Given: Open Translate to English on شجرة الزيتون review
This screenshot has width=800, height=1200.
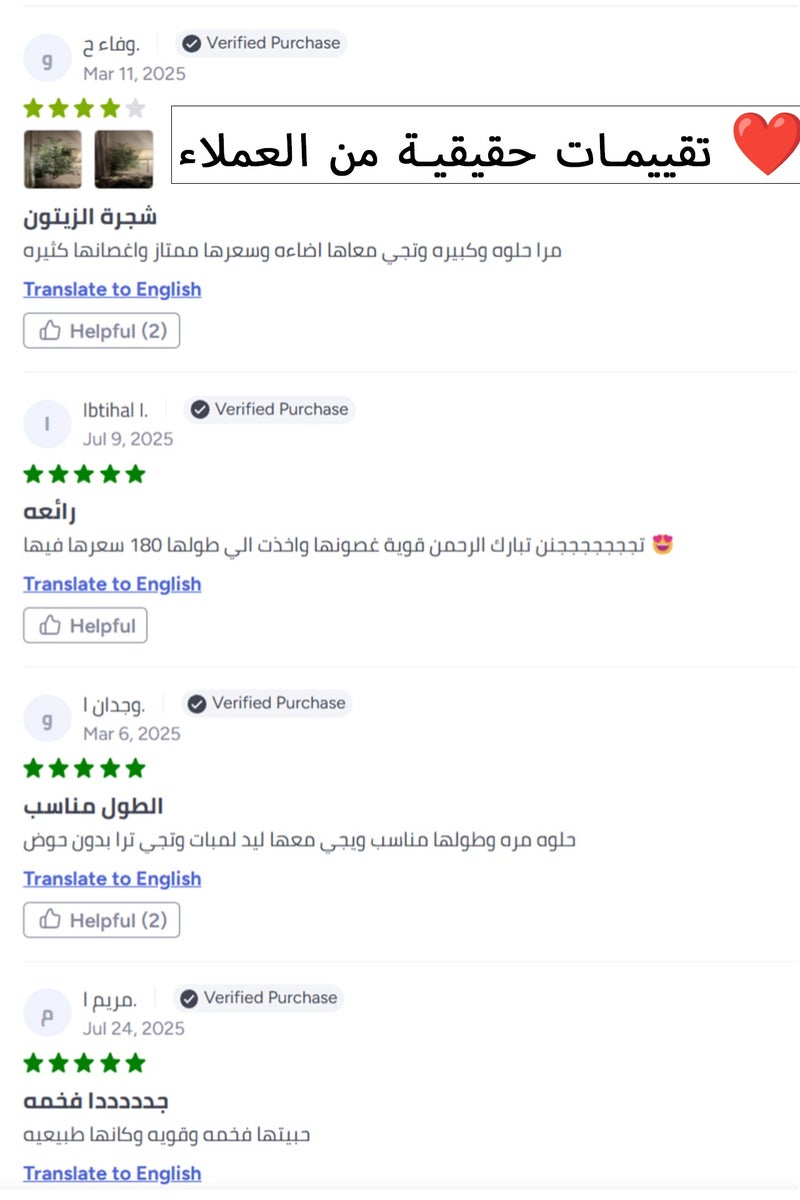Looking at the screenshot, I should 112,289.
